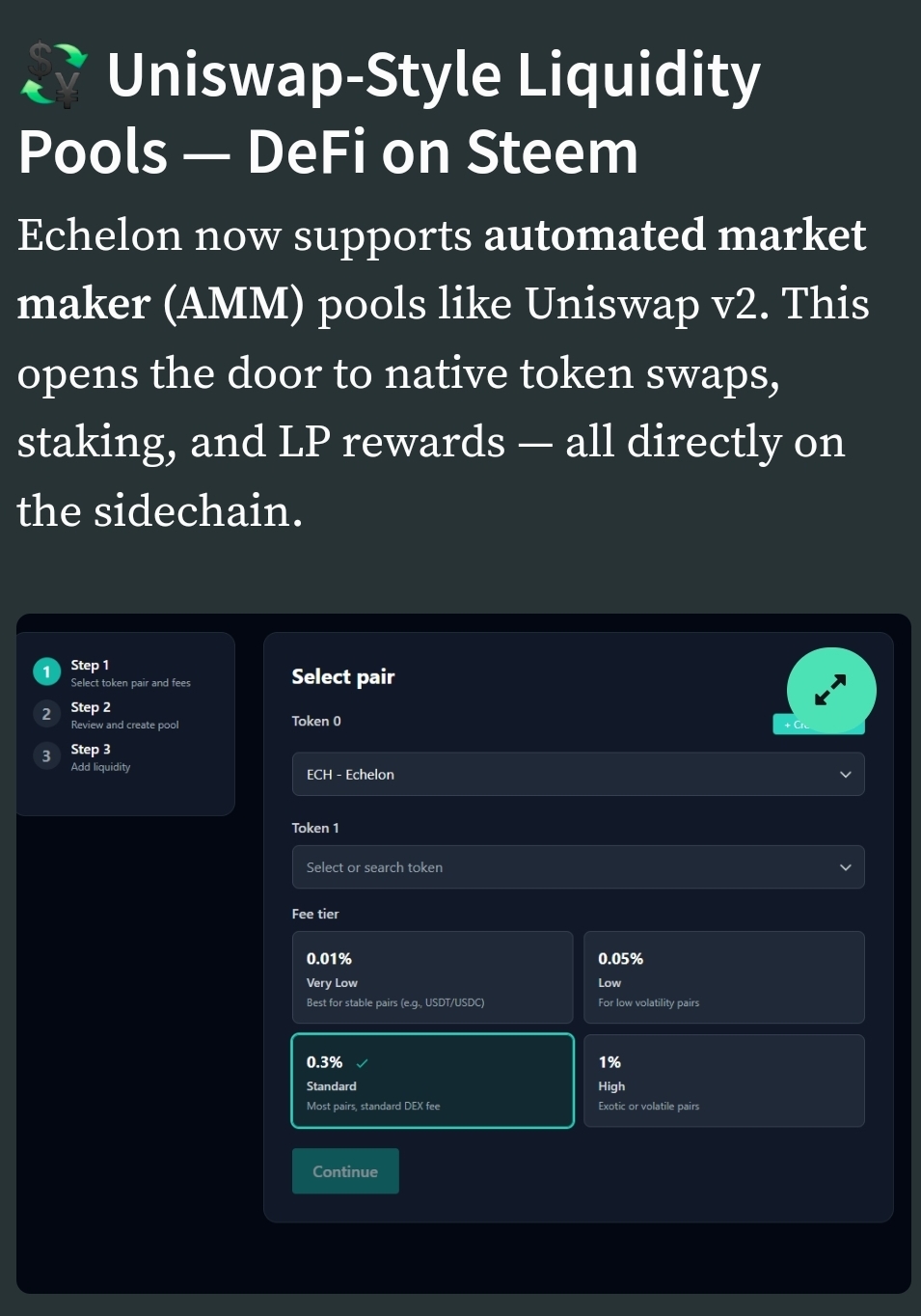921x1316 pixels.
Task: Select the step 3 numbered circle
Action: pos(46,755)
